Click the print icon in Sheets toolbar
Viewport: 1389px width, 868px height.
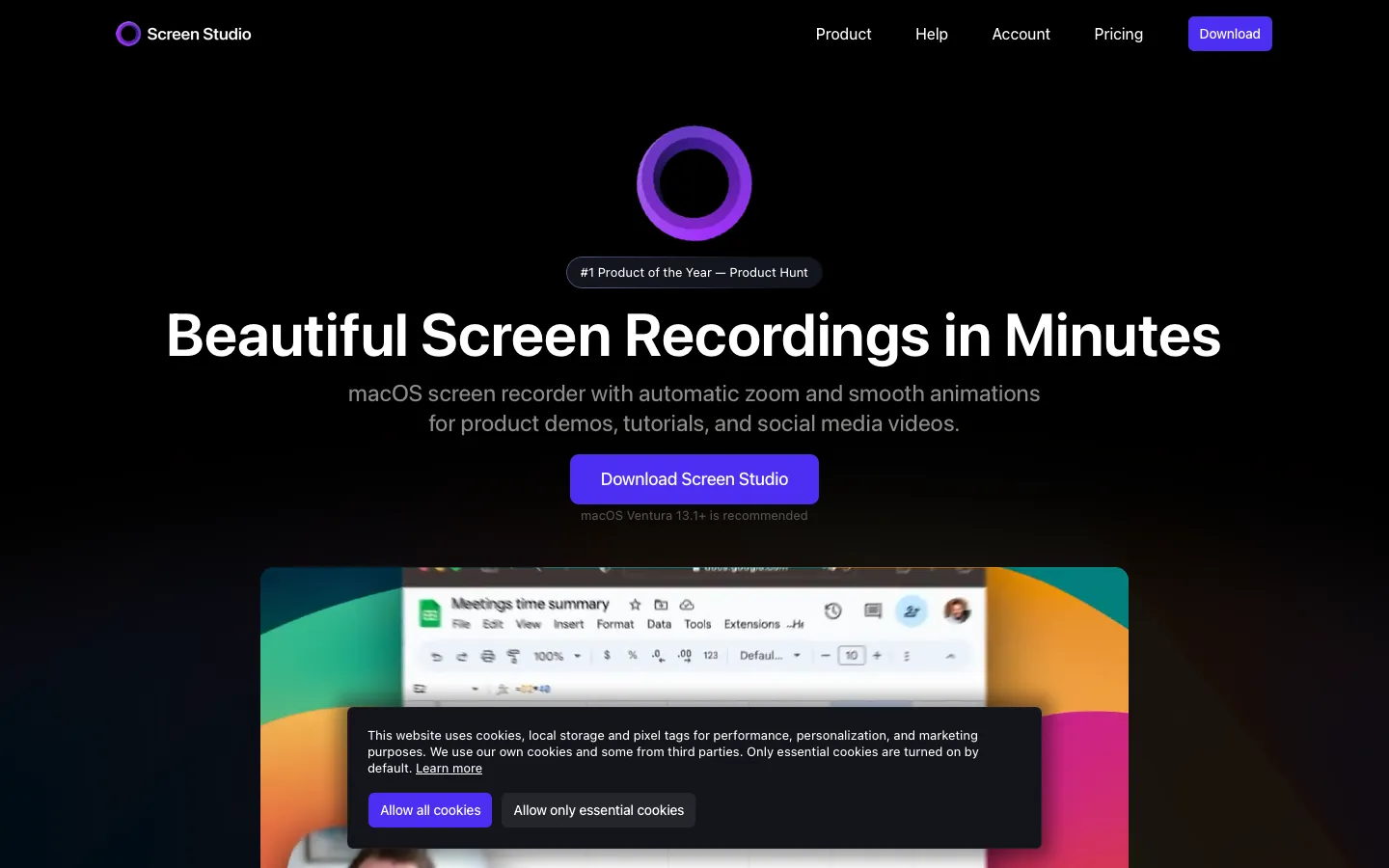[x=487, y=656]
